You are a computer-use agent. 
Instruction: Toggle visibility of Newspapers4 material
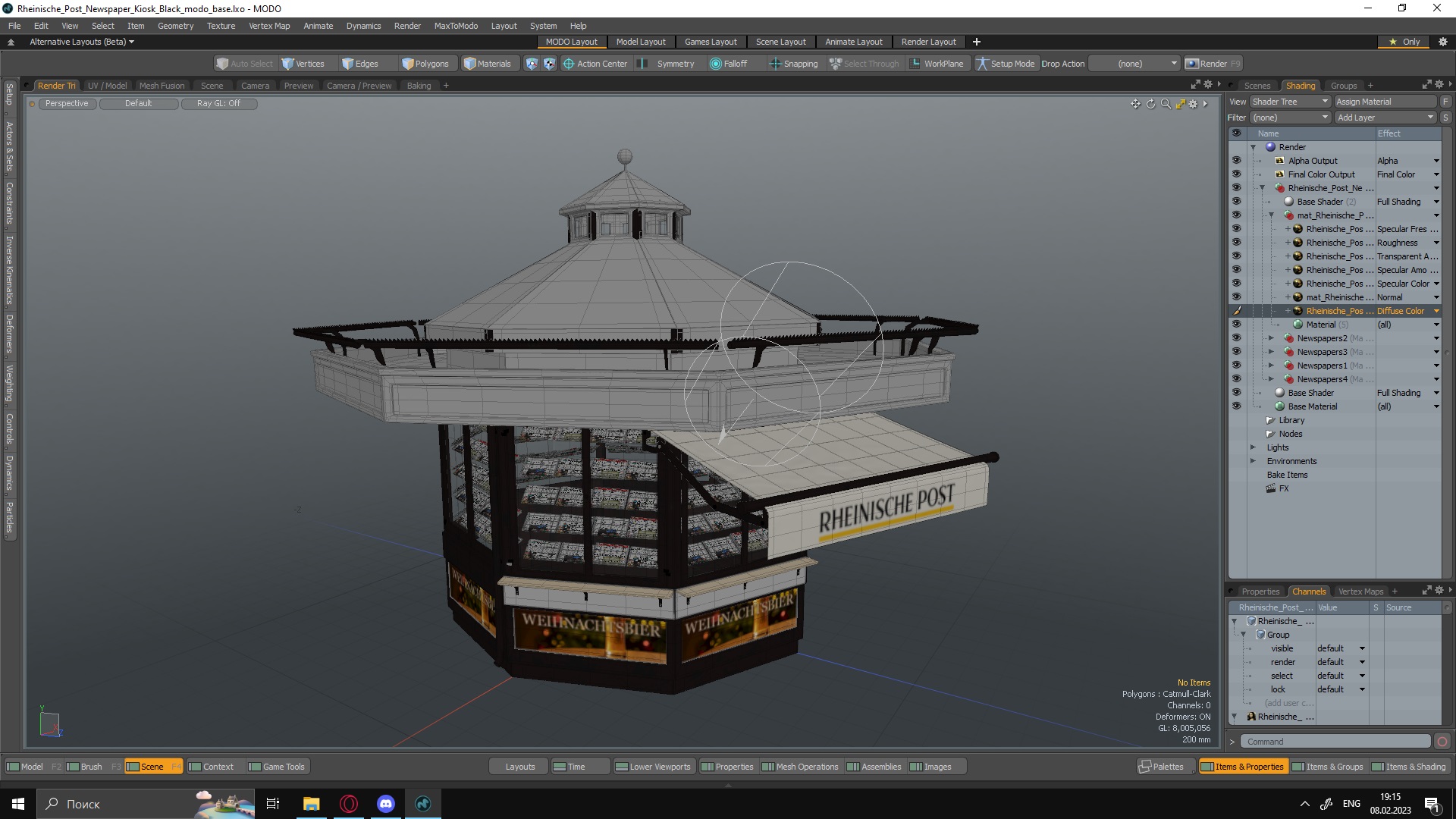click(1236, 379)
